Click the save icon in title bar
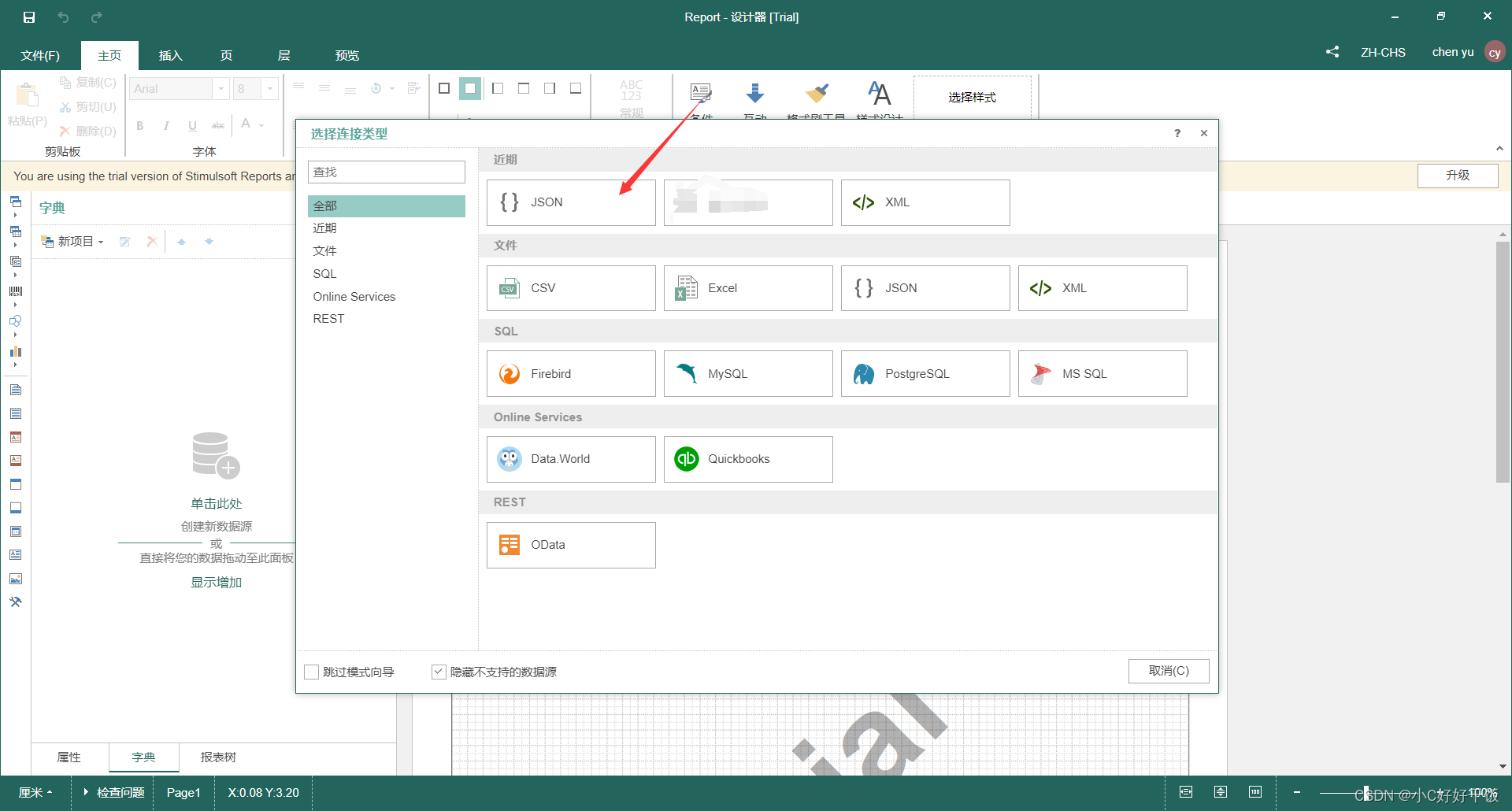1512x811 pixels. 29,17
